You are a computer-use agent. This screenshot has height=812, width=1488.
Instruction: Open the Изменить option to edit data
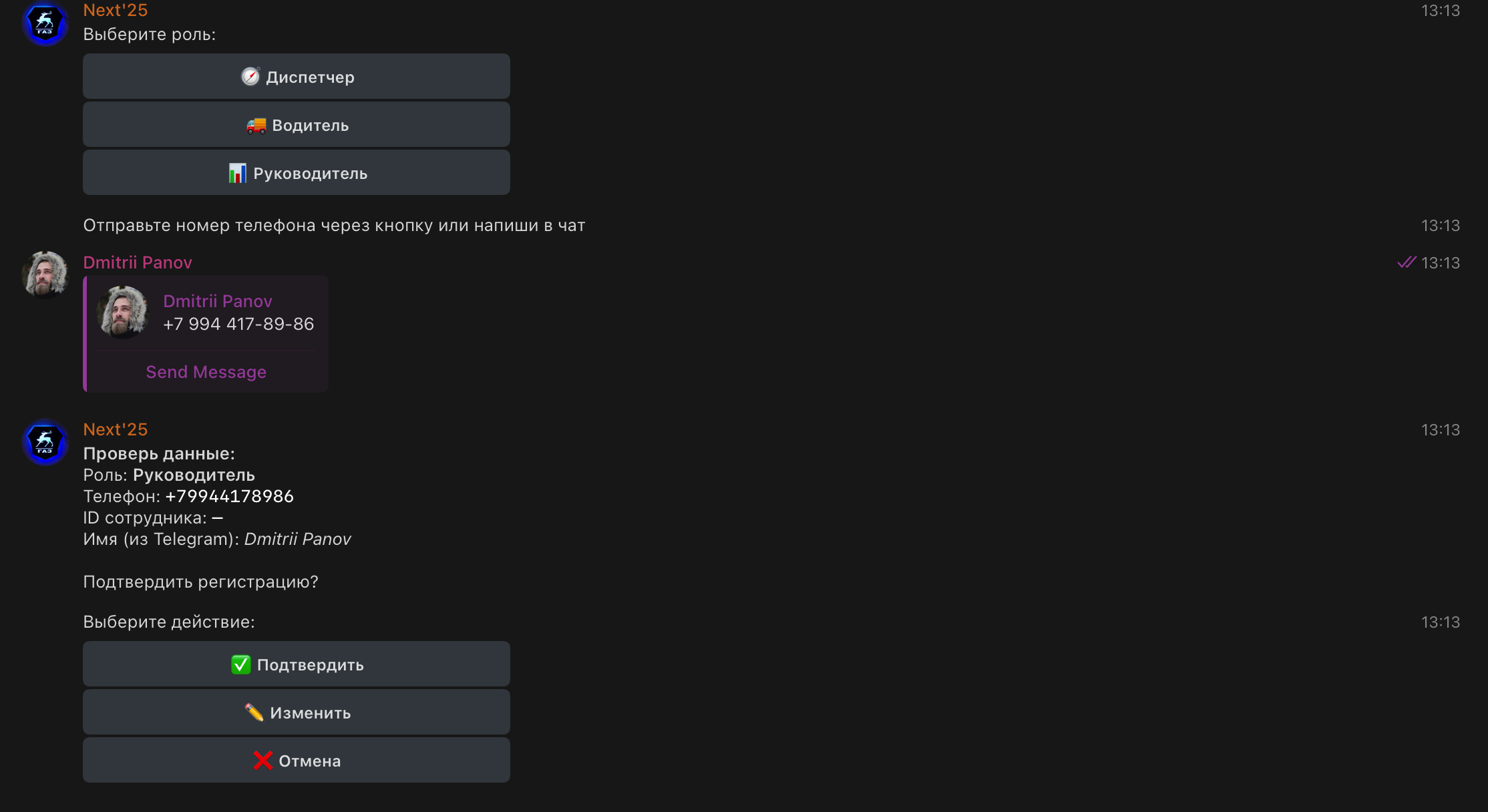297,712
